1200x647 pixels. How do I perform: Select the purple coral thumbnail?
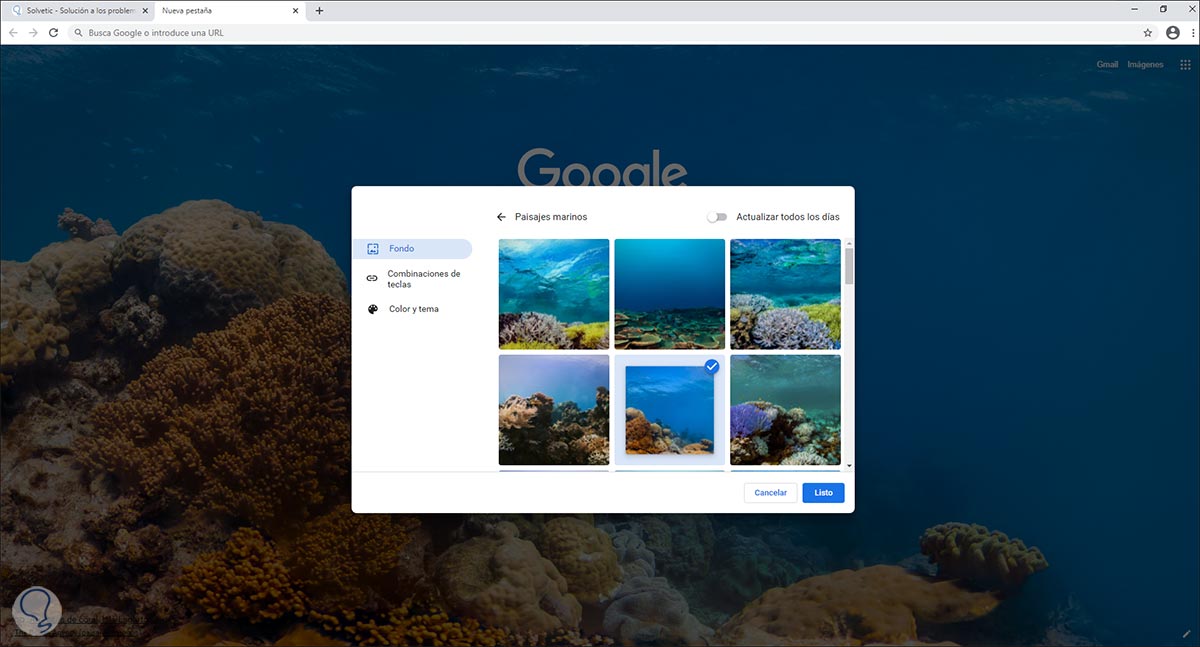(785, 410)
